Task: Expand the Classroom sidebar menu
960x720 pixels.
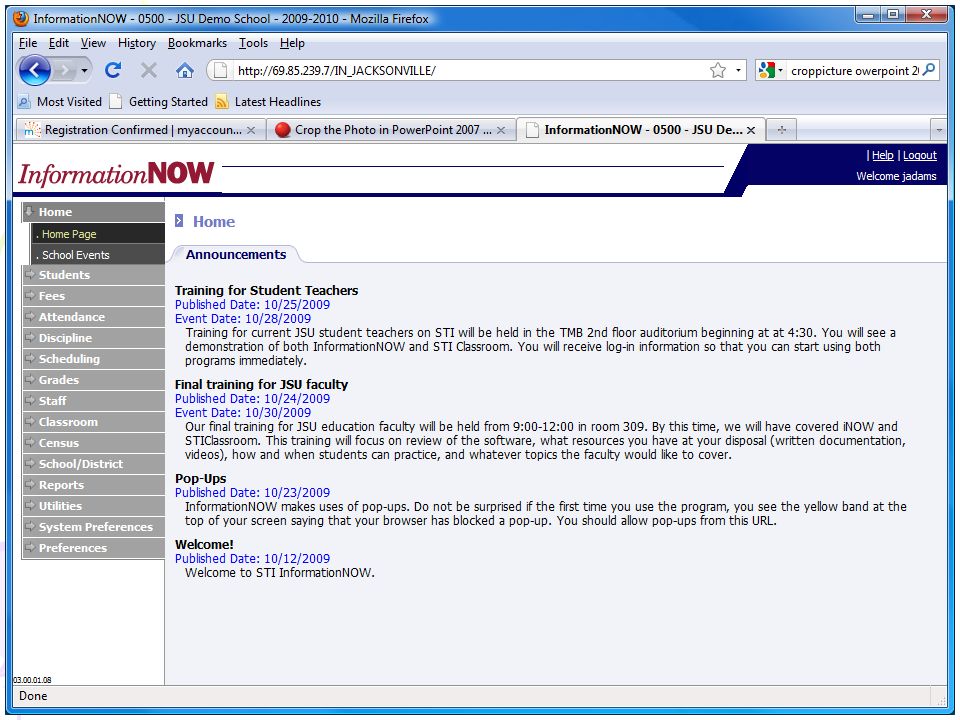Action: tap(94, 422)
